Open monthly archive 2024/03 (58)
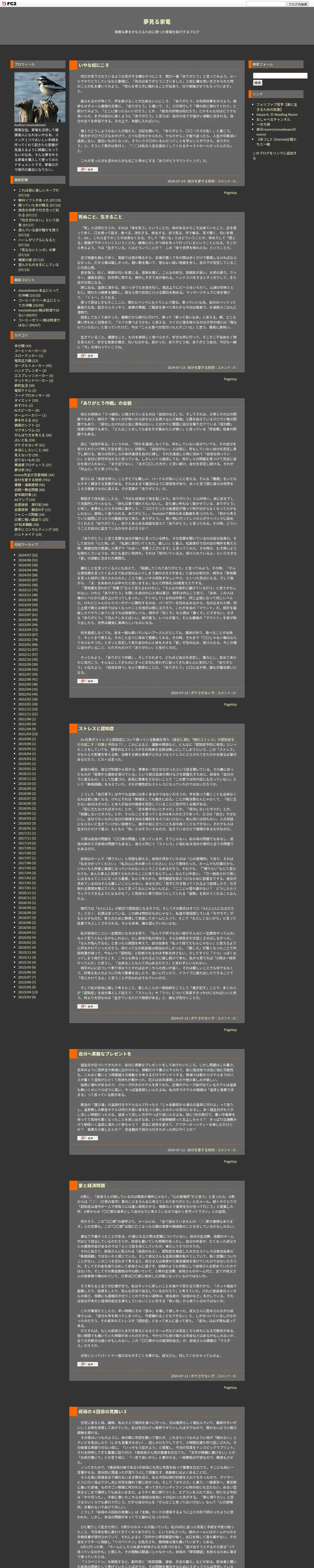314x1568 pixels. coord(27,575)
